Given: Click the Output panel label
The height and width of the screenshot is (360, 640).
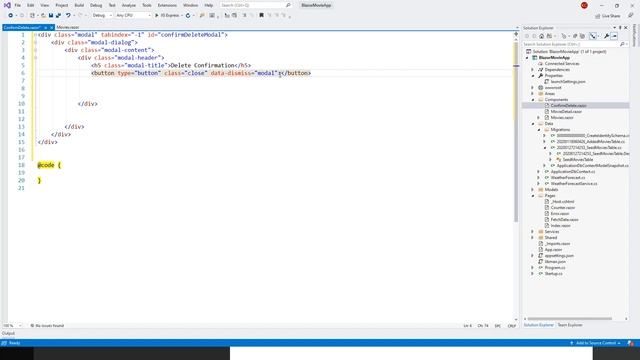Looking at the screenshot, I should (8, 333).
